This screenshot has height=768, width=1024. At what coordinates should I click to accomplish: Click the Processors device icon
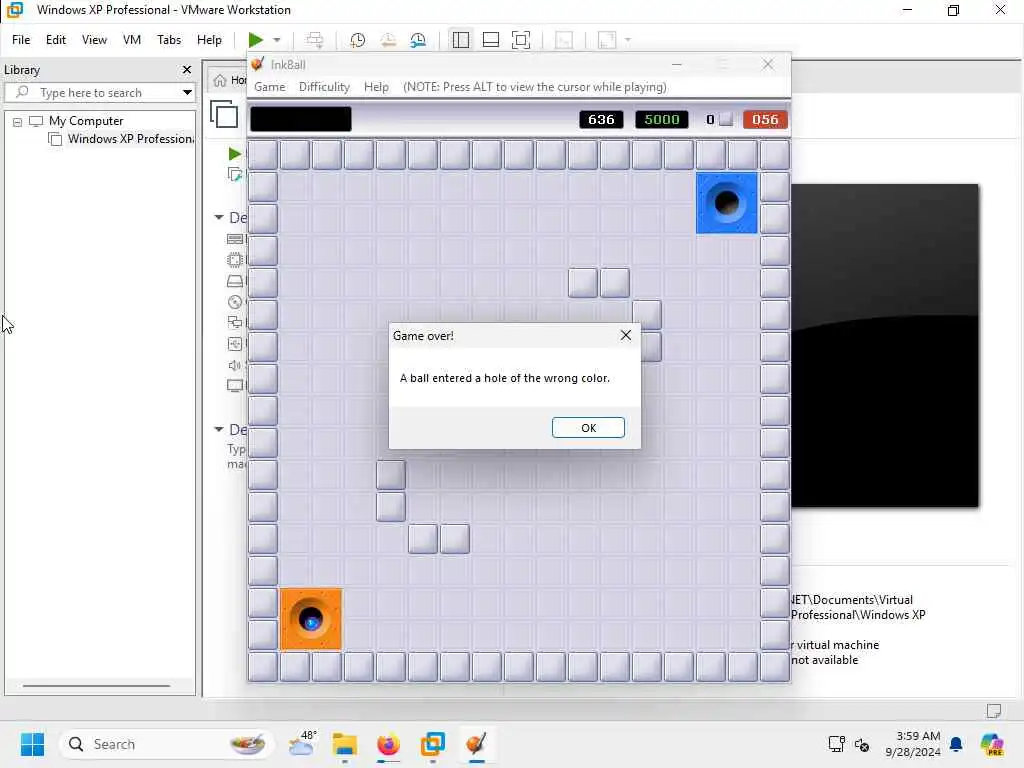(234, 260)
